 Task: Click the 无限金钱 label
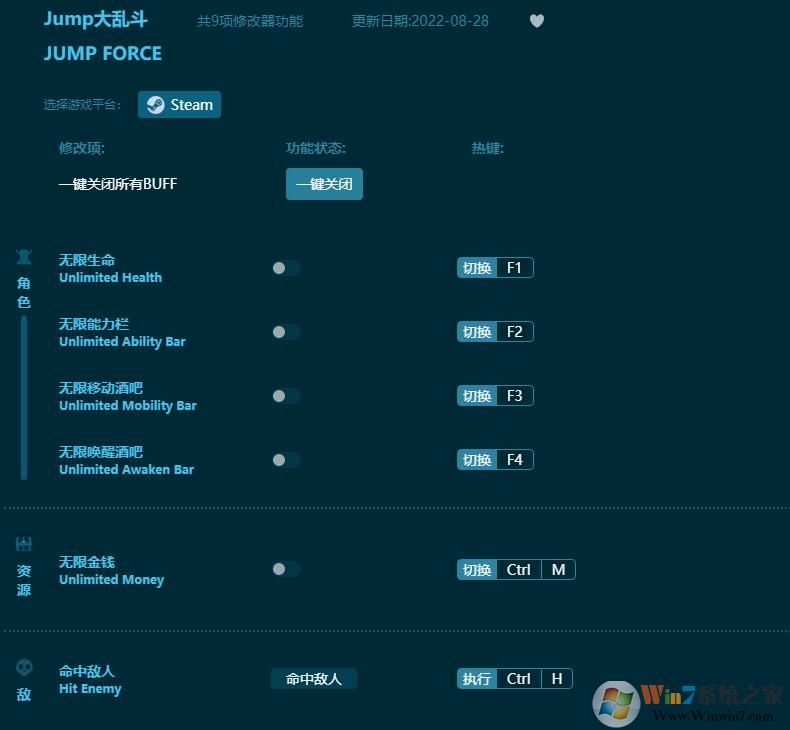pyautogui.click(x=87, y=562)
